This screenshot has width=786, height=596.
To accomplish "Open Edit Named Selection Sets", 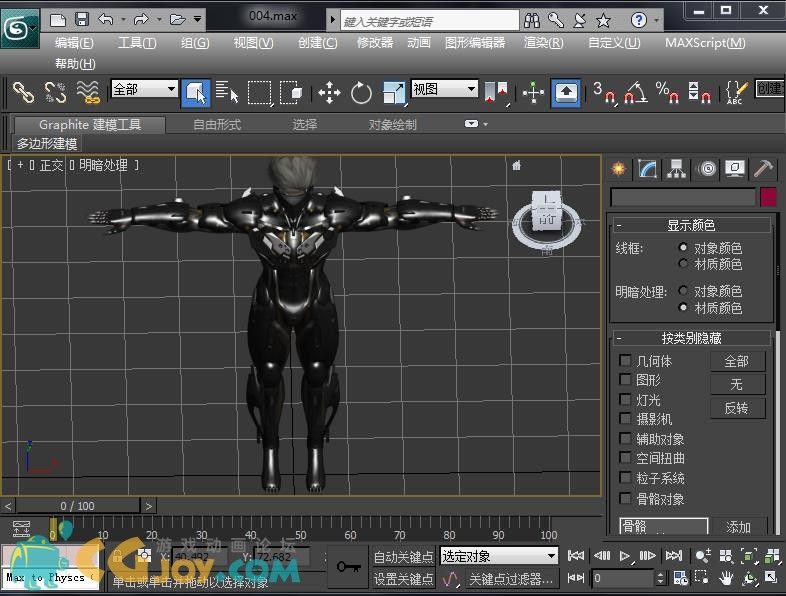I will click(735, 93).
